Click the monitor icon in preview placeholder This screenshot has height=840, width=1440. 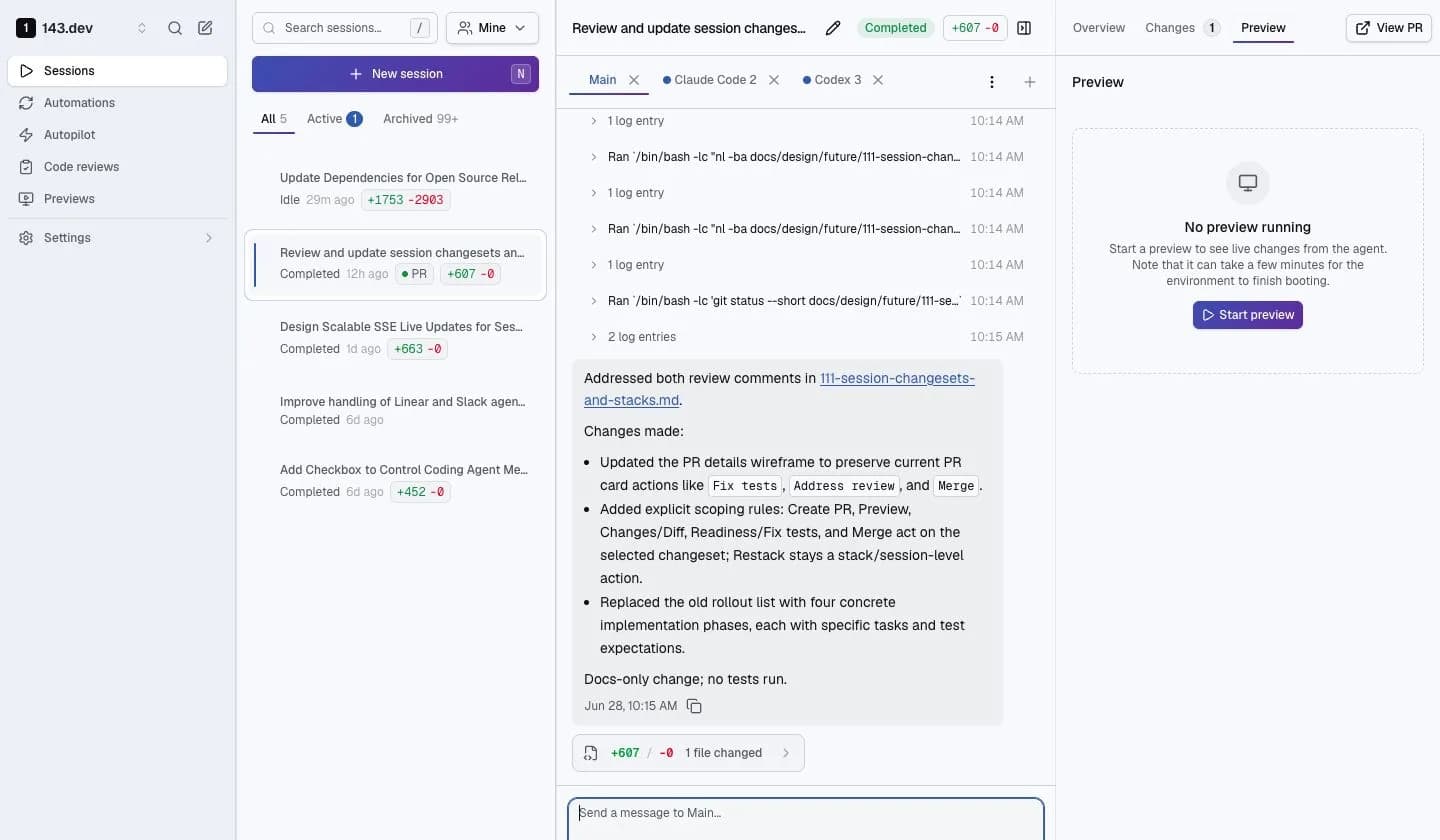click(1247, 183)
